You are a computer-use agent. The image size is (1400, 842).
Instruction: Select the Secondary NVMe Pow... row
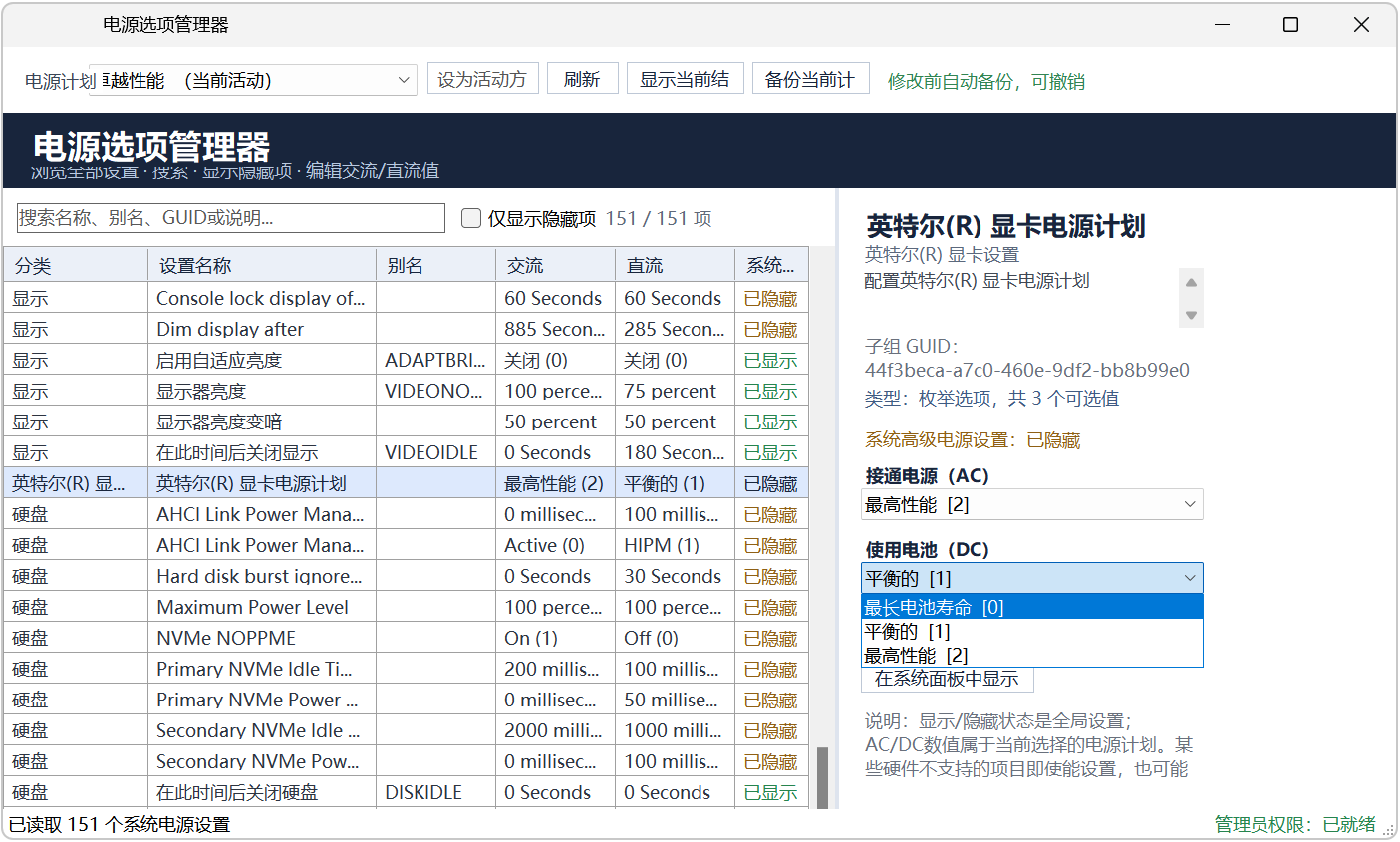click(x=406, y=761)
